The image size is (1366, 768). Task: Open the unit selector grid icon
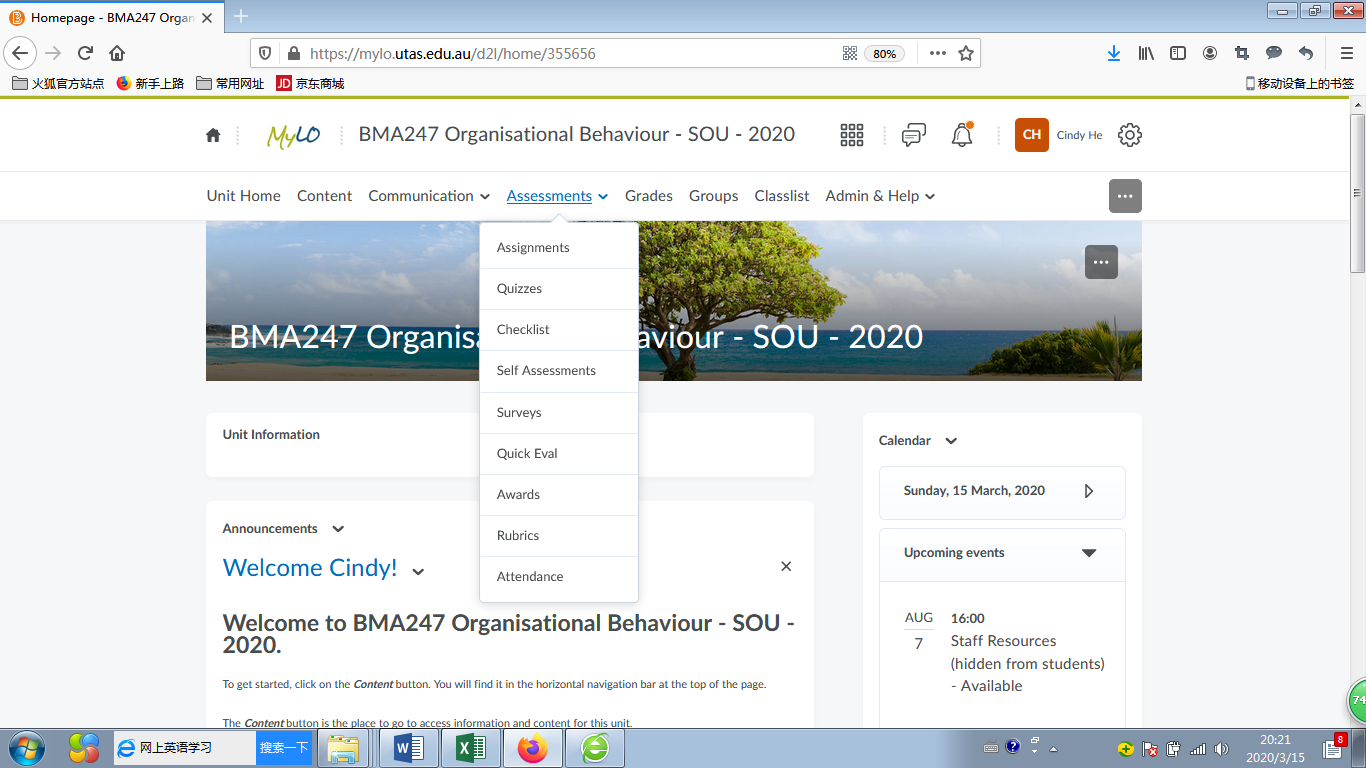click(852, 135)
